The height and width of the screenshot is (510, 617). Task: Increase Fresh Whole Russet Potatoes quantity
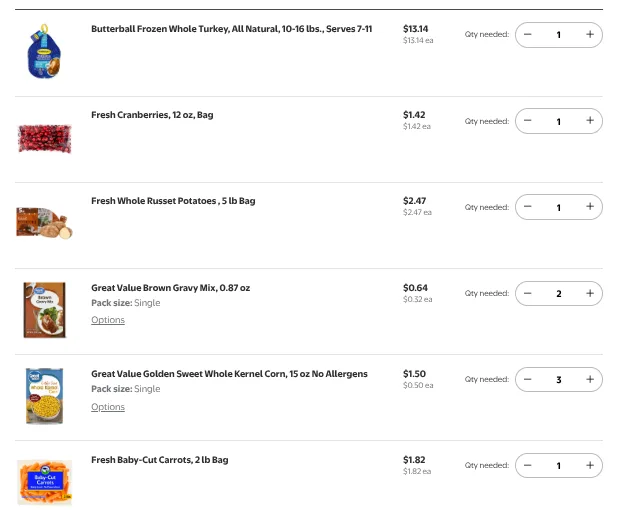click(590, 207)
